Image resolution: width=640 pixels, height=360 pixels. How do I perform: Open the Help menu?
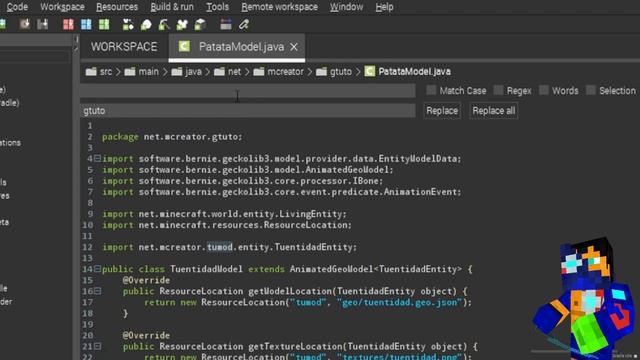pyautogui.click(x=384, y=7)
